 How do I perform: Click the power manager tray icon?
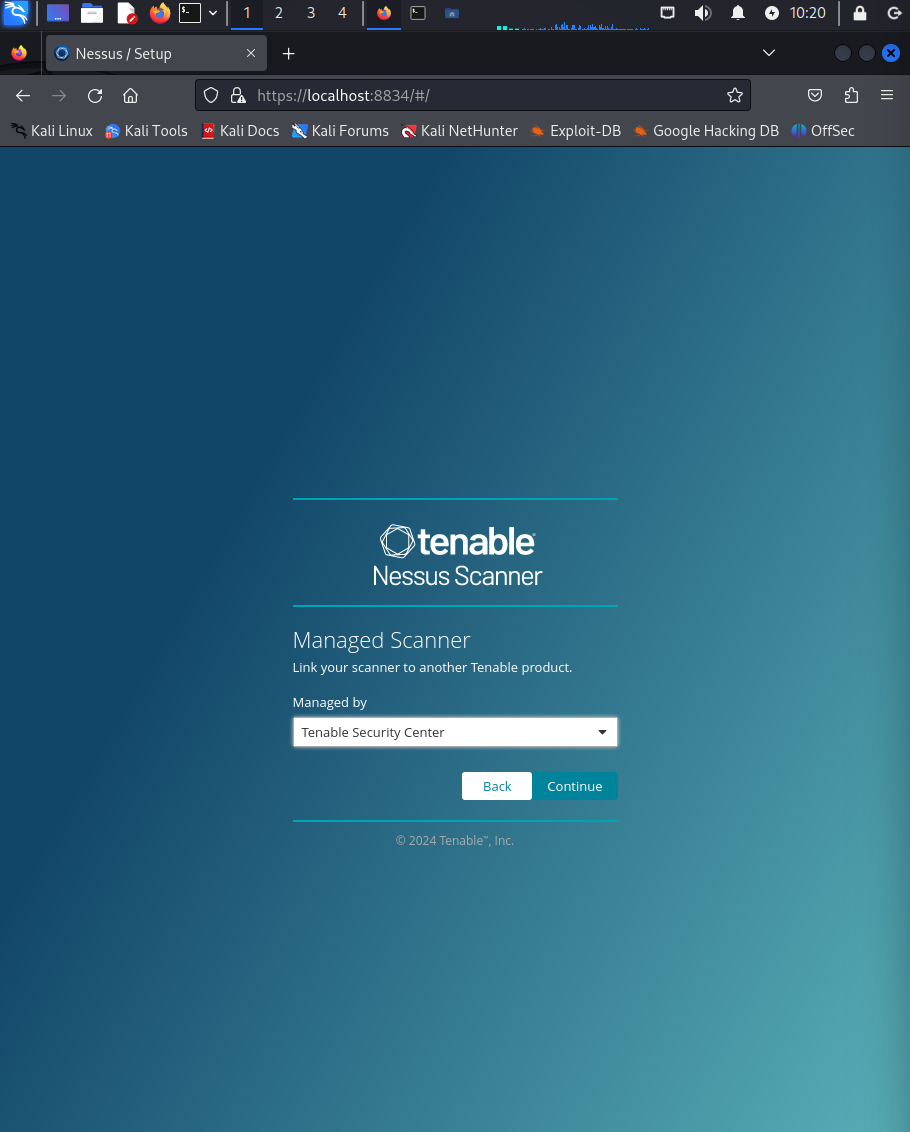tap(772, 13)
